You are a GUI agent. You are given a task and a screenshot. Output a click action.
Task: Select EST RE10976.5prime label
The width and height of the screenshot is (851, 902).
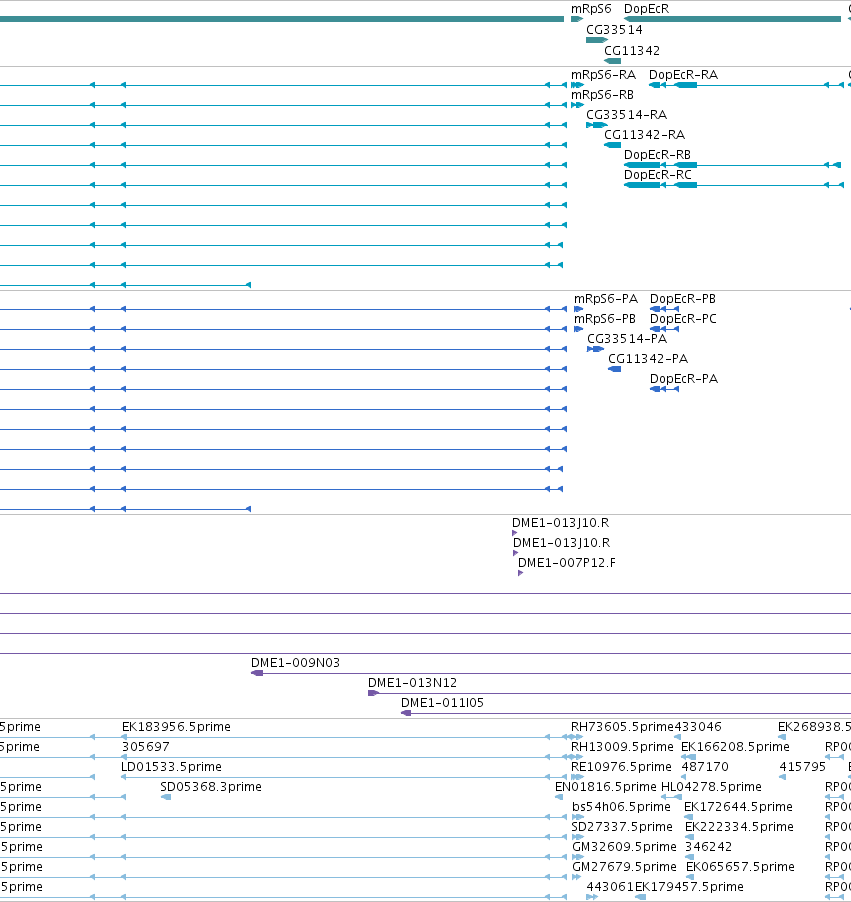tap(621, 767)
